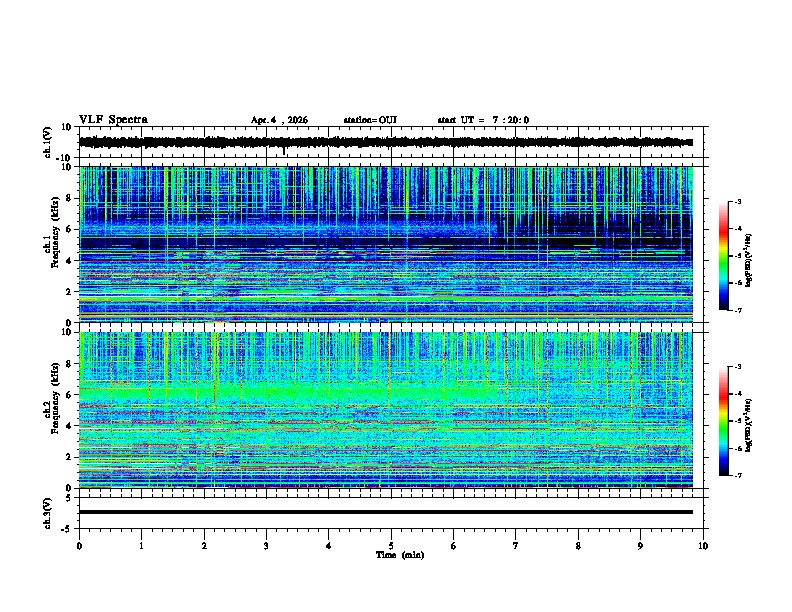
Task: Click the ch.1 spectrogram color scale bar
Action: click(x=723, y=256)
